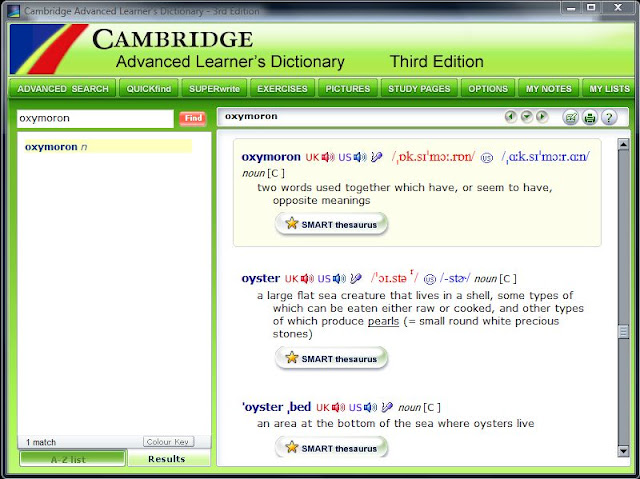
Task: Click the search field containing oxymoron
Action: click(95, 118)
